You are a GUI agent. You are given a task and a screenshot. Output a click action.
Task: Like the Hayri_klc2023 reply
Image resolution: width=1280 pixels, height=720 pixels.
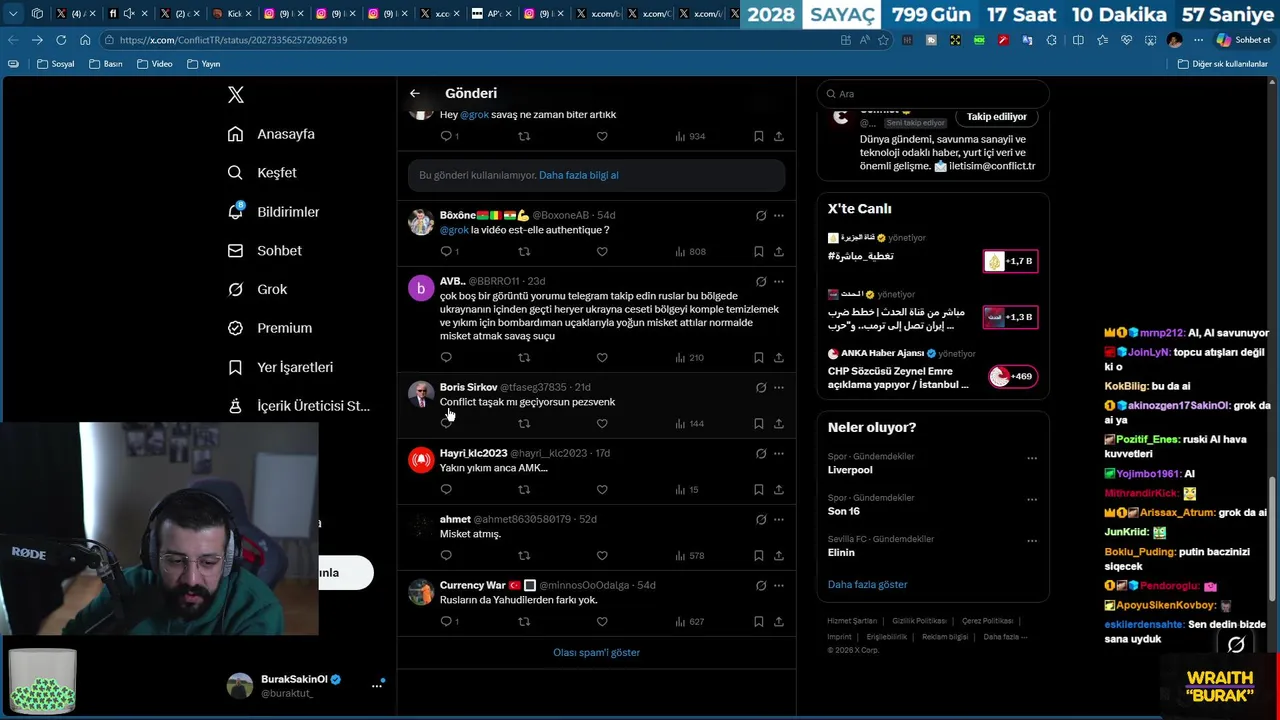click(x=602, y=490)
